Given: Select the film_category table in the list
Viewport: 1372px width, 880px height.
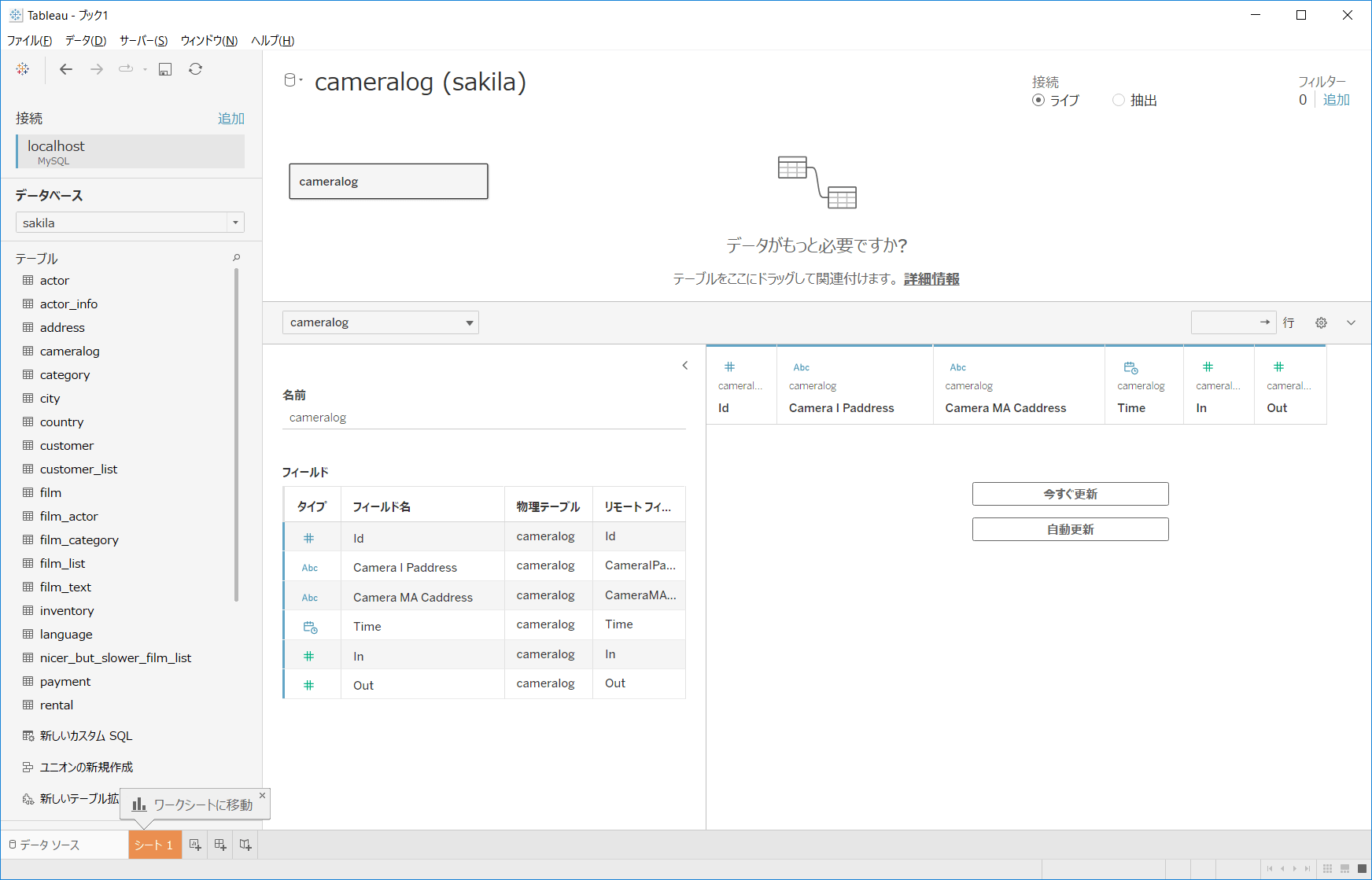Looking at the screenshot, I should pyautogui.click(x=79, y=540).
